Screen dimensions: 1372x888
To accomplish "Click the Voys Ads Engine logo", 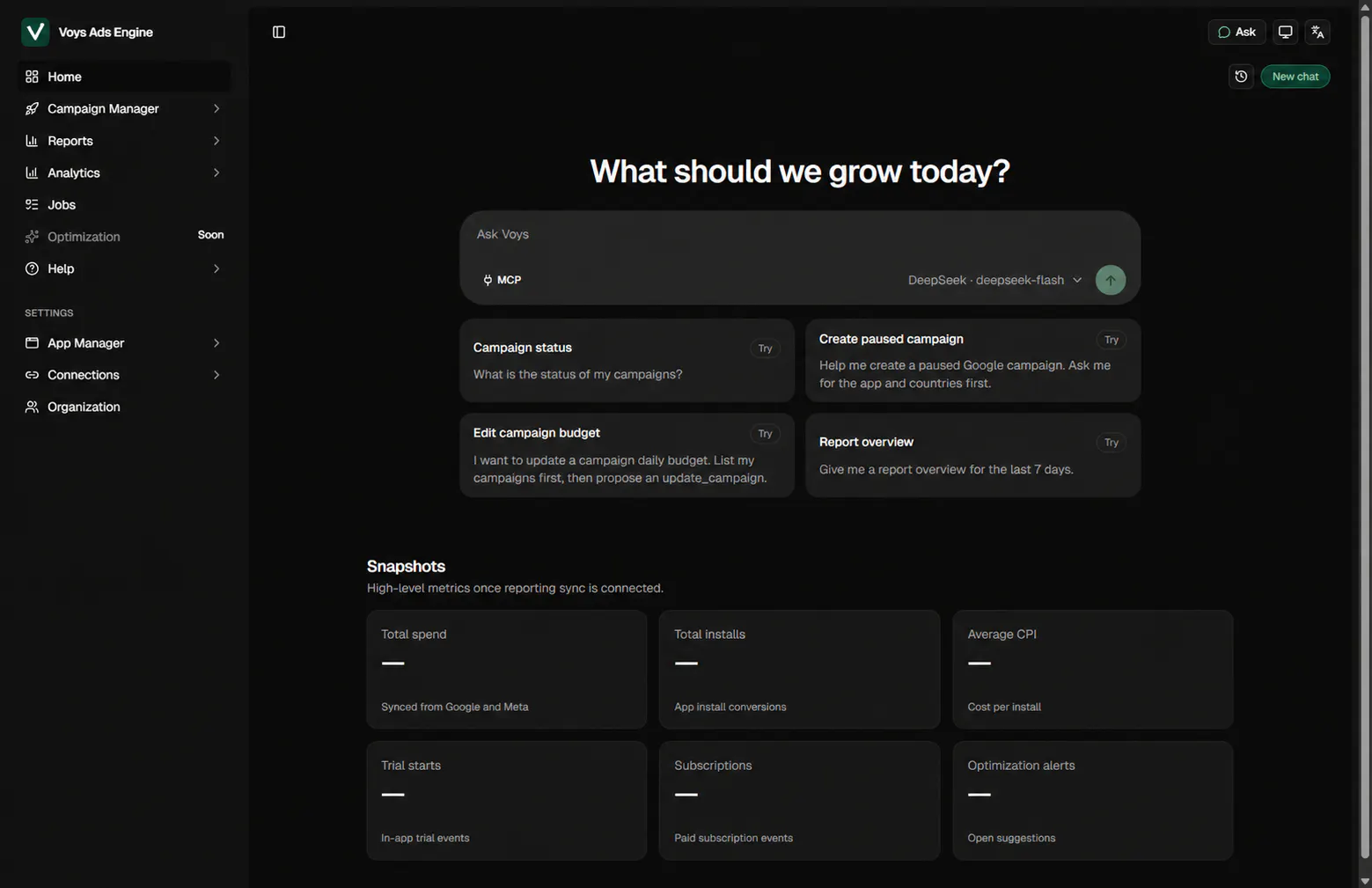I will click(35, 32).
